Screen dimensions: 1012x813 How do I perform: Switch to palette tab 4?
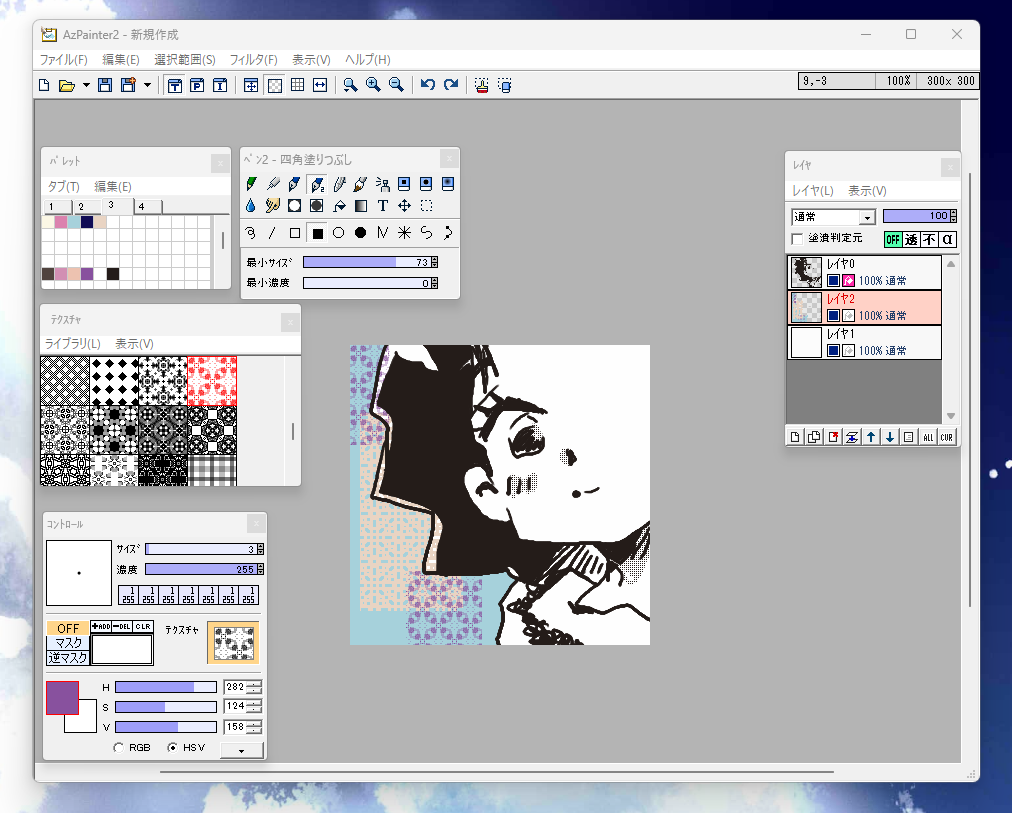tap(141, 207)
